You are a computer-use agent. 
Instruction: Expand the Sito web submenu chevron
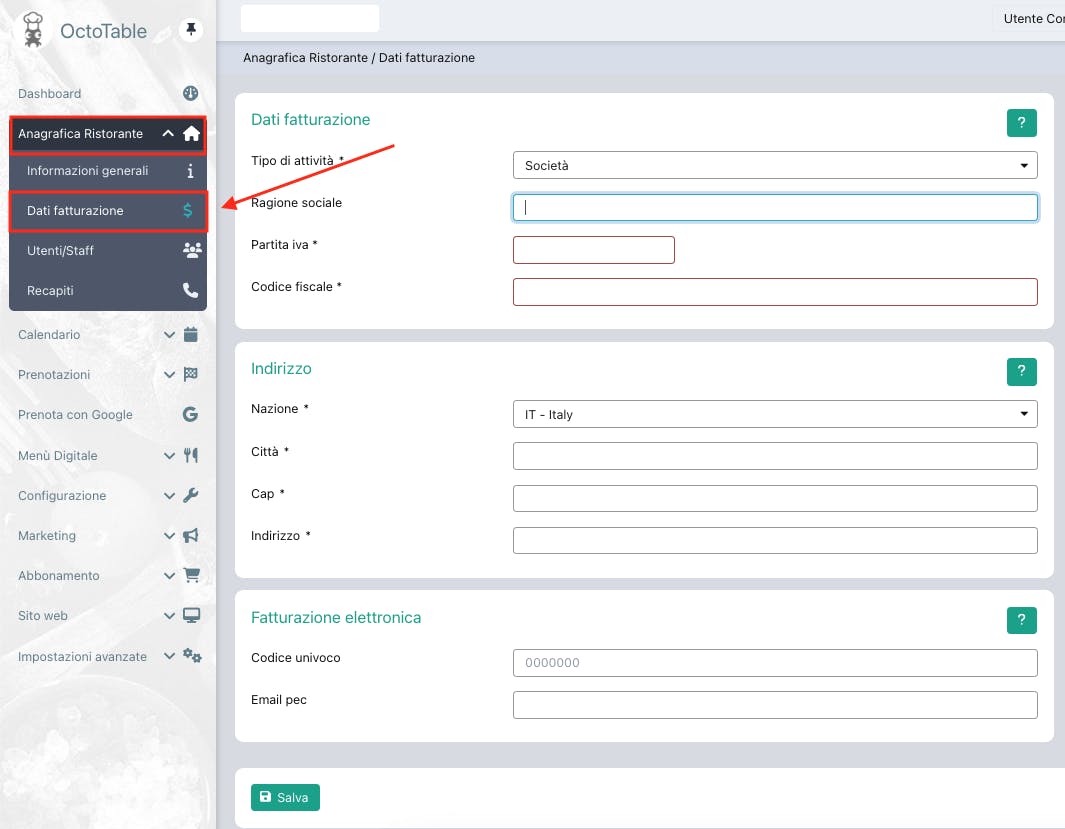click(169, 616)
